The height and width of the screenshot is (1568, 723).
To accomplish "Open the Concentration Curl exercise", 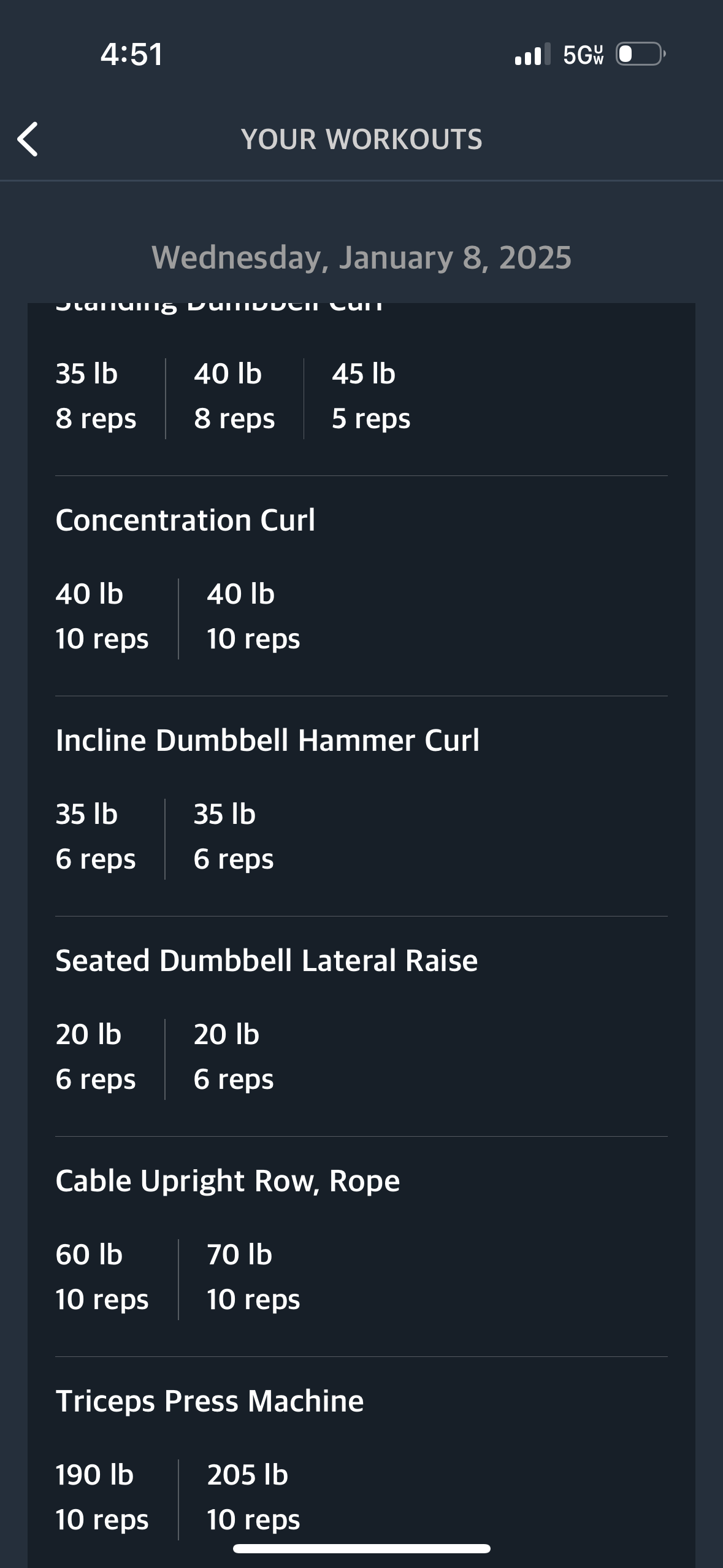I will pos(185,520).
